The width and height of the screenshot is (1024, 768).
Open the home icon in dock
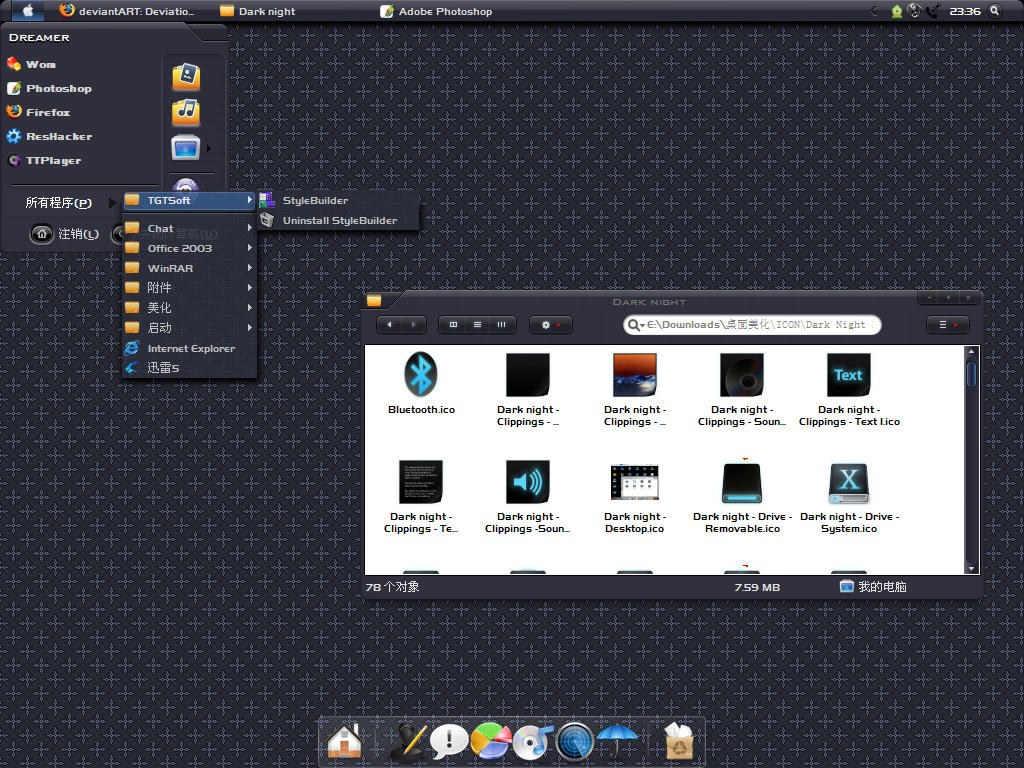coord(344,741)
